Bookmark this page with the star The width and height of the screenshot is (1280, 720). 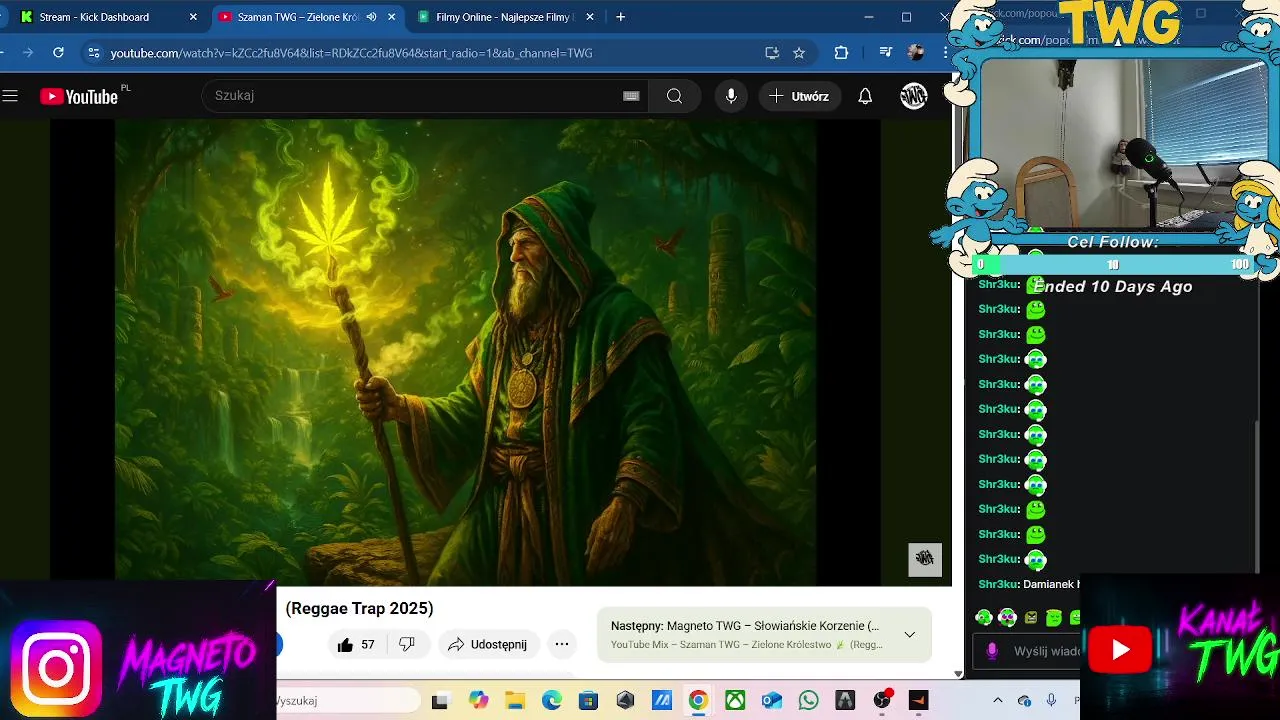pyautogui.click(x=799, y=53)
